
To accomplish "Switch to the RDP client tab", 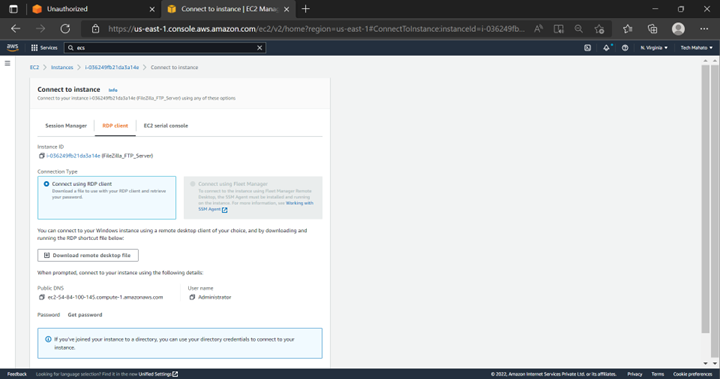I will pyautogui.click(x=115, y=126).
